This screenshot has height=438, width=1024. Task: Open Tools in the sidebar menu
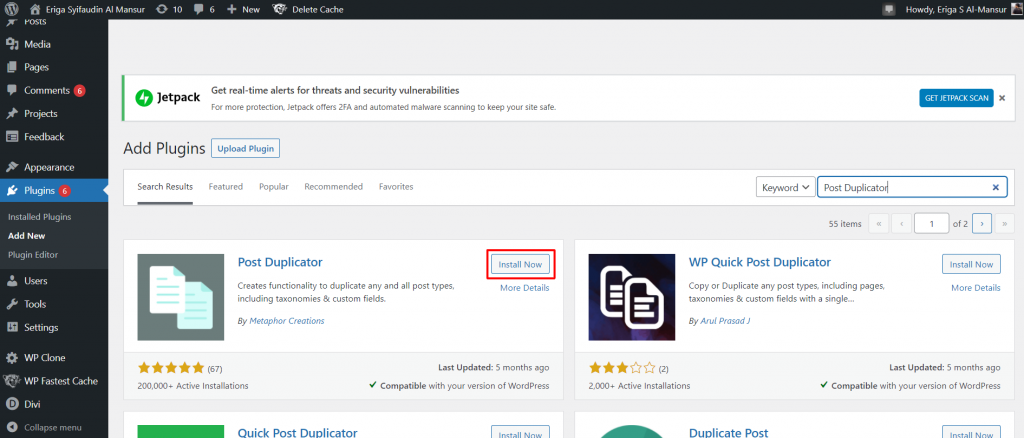(x=35, y=304)
